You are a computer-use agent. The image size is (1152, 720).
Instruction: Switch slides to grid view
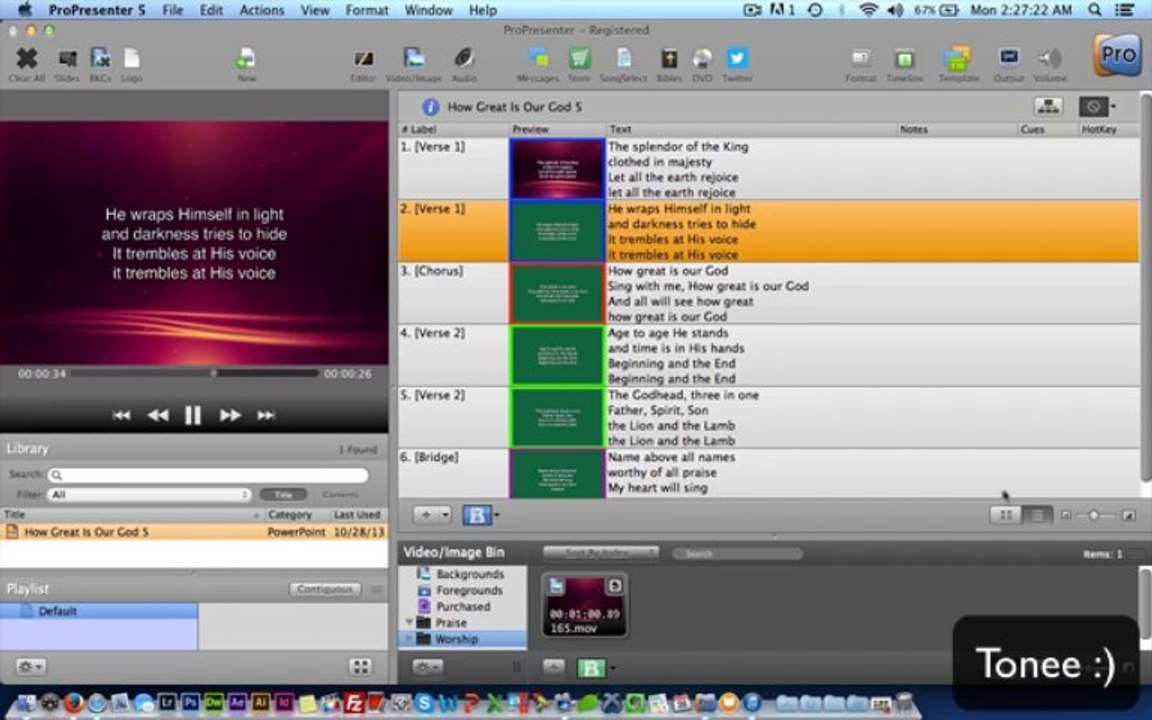(x=1006, y=516)
